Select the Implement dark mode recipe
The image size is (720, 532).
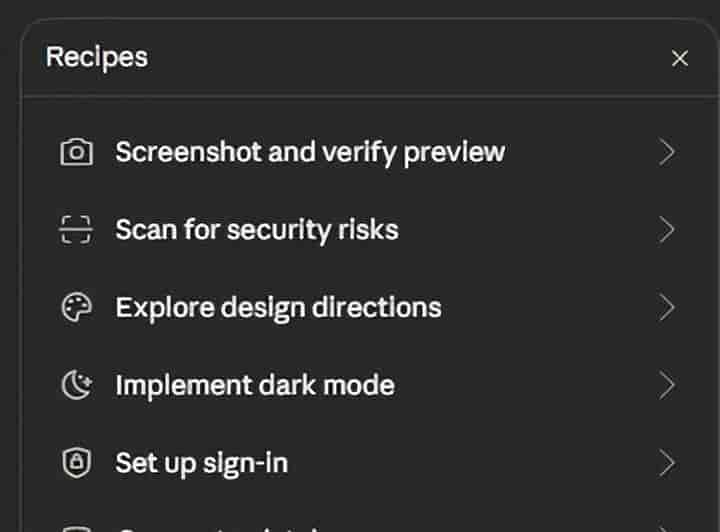pyautogui.click(x=255, y=386)
